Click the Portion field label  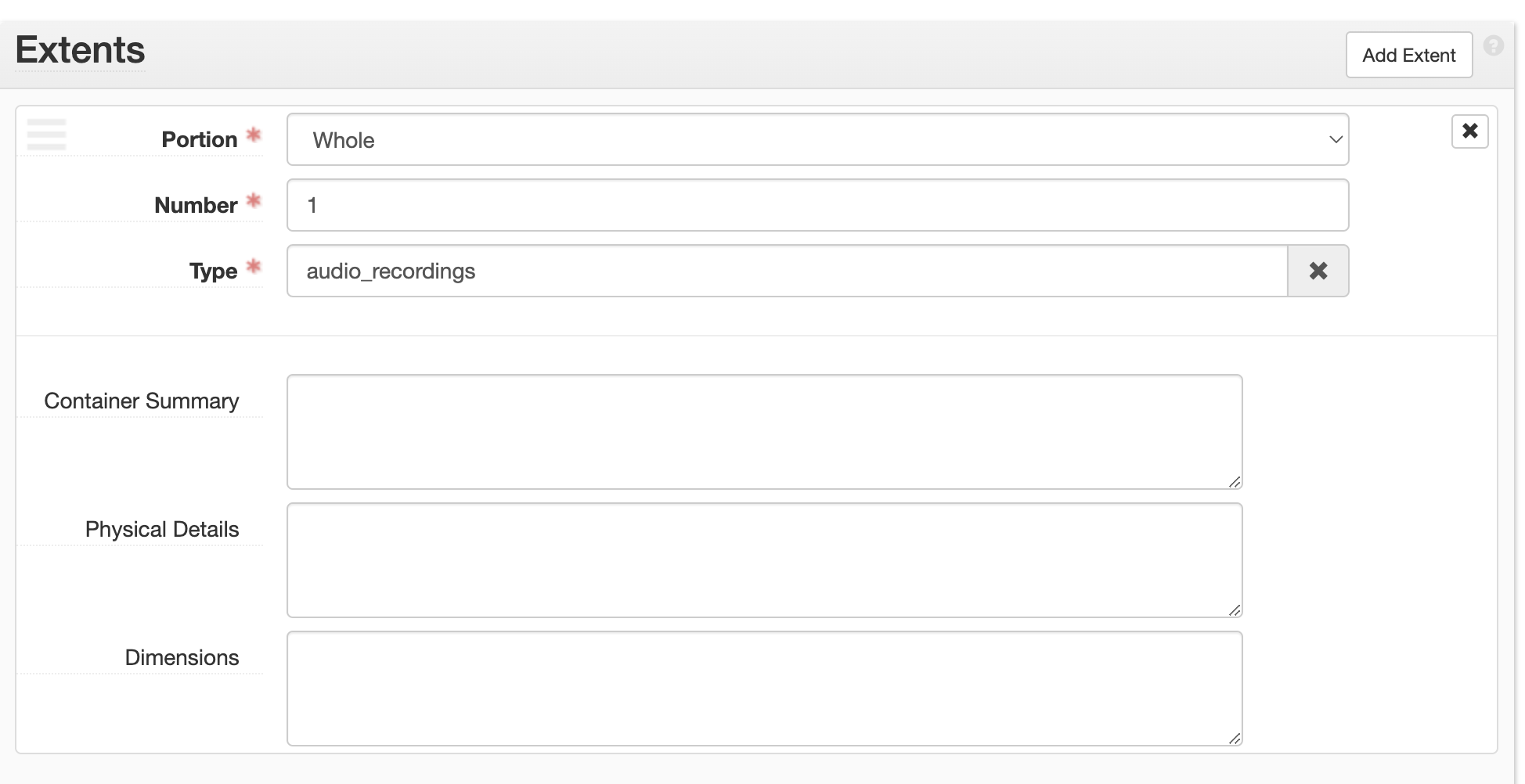click(199, 140)
